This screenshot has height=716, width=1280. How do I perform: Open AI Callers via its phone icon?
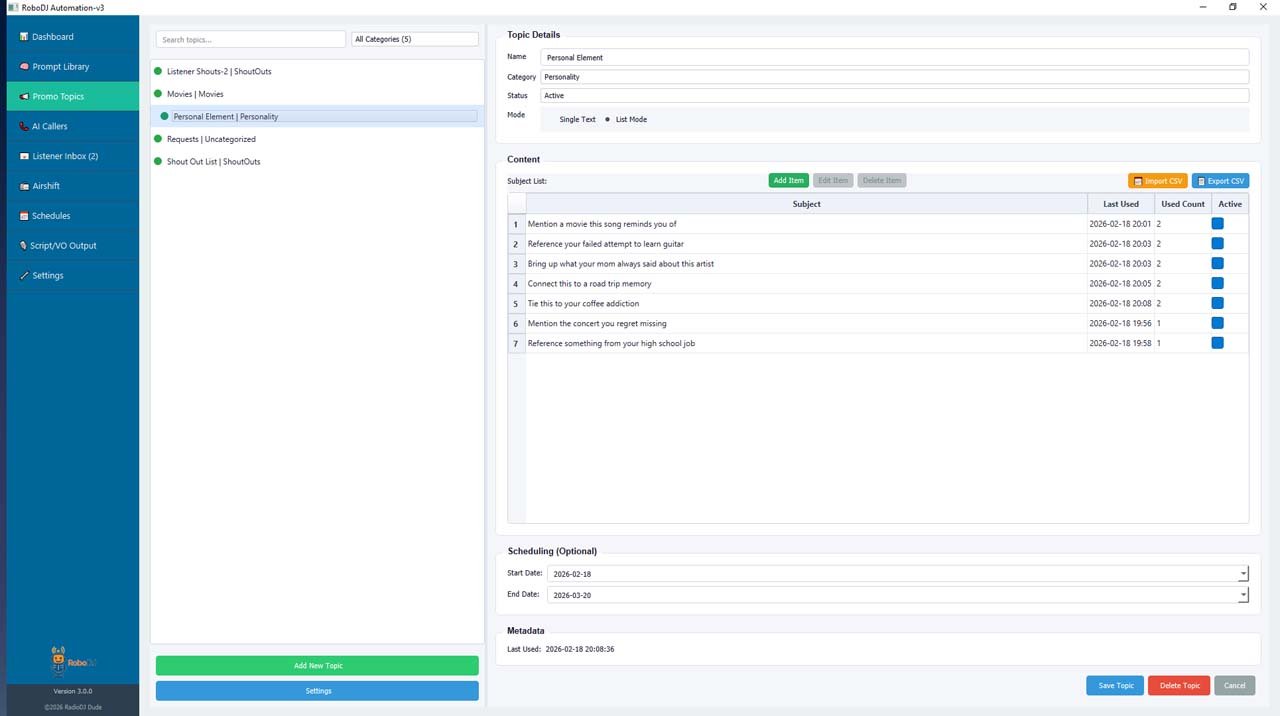pos(24,127)
